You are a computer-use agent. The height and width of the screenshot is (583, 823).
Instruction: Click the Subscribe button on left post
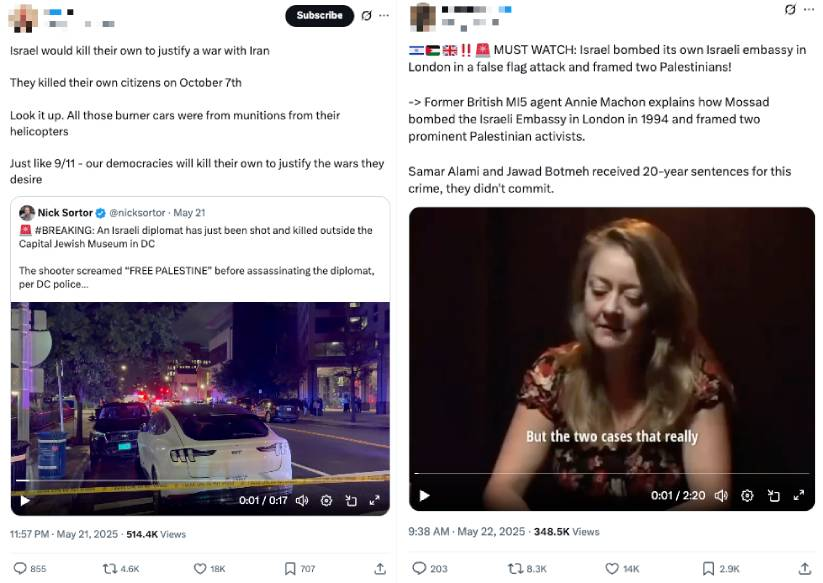click(319, 16)
